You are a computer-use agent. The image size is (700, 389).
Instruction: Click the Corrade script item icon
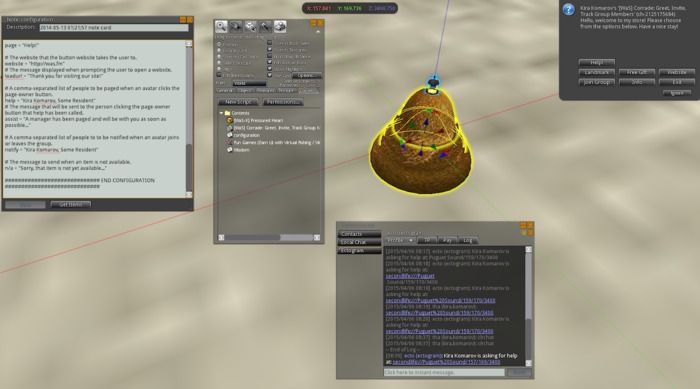229,128
